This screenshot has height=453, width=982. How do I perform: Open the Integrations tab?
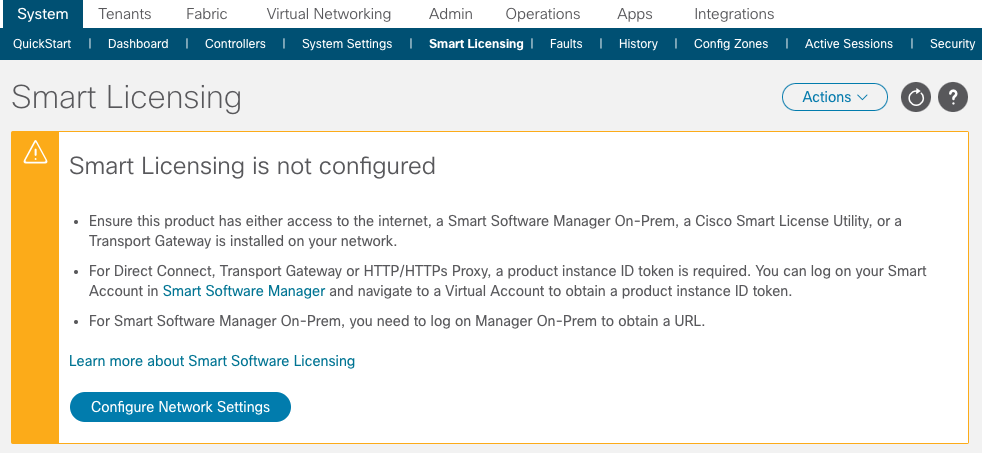pyautogui.click(x=734, y=14)
